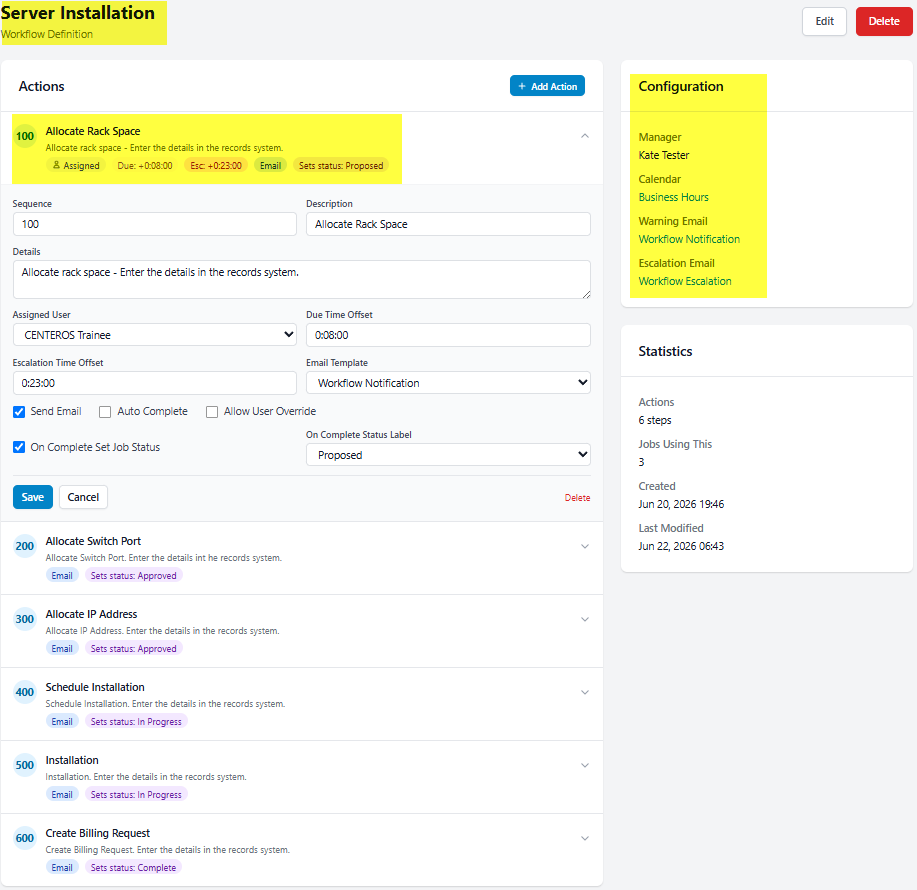Click Sets status: Approved under Allocate IP Address
The width and height of the screenshot is (917, 890).
point(133,648)
